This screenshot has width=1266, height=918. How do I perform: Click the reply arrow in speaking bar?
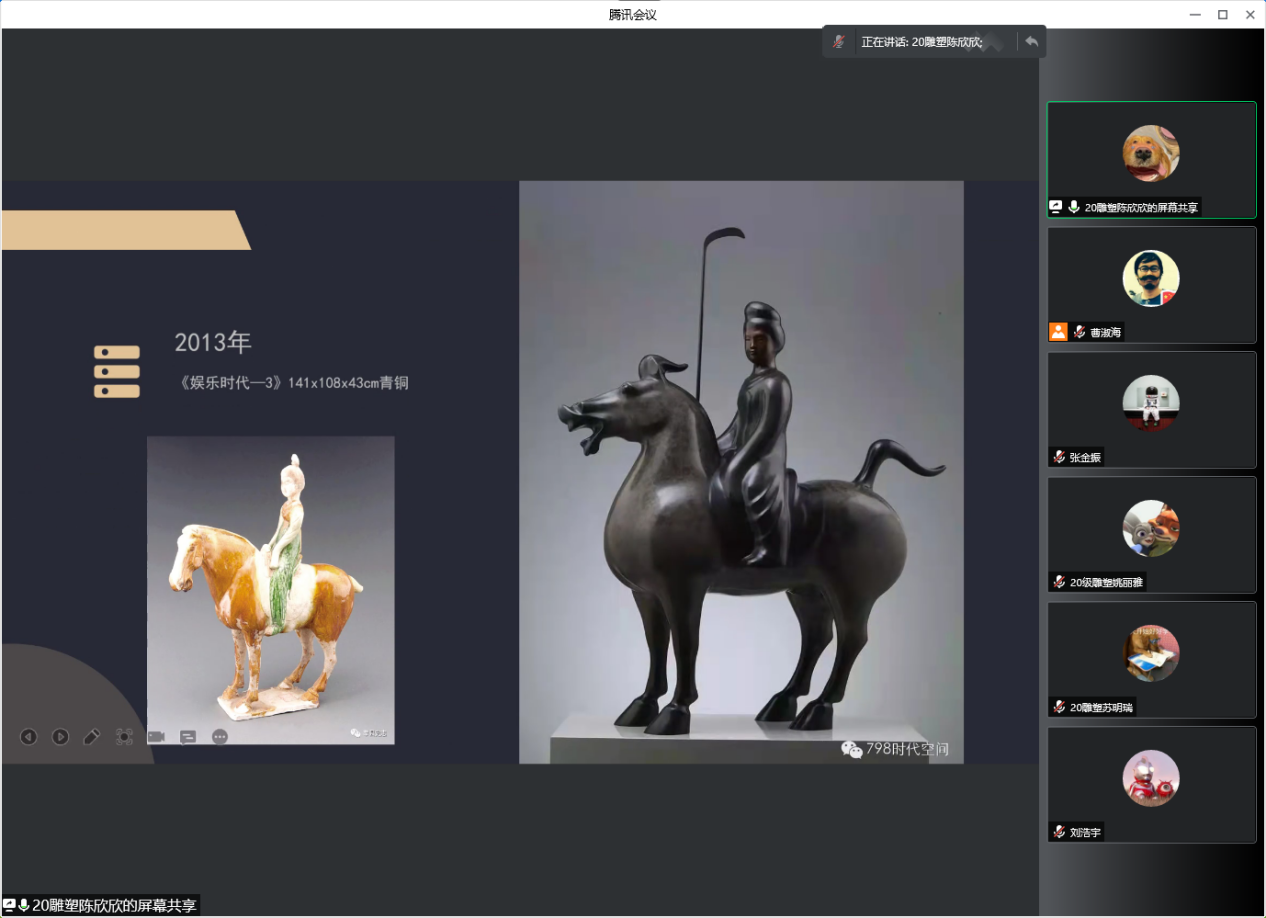pyautogui.click(x=1031, y=42)
